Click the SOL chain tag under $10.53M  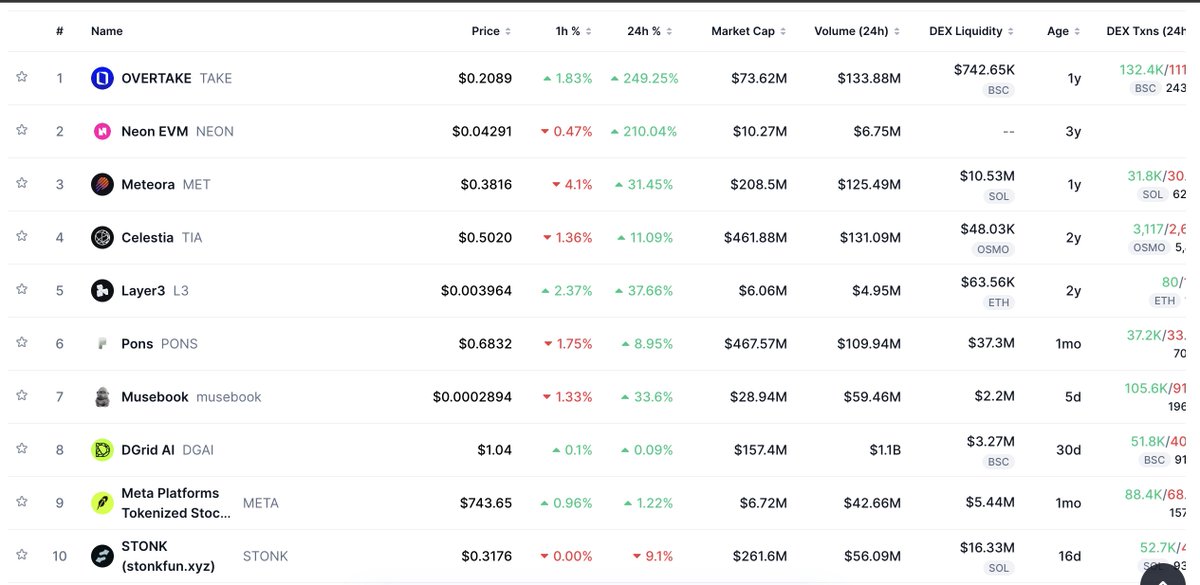998,196
